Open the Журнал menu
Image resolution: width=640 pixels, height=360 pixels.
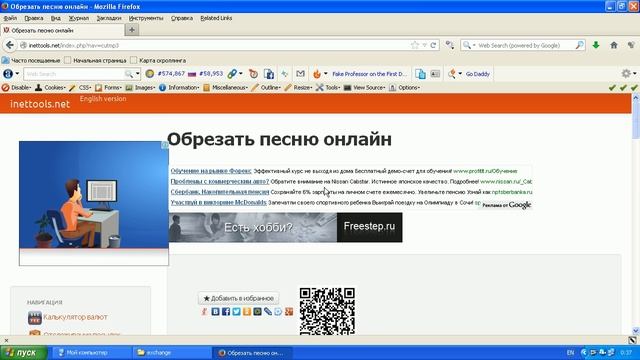(x=78, y=18)
